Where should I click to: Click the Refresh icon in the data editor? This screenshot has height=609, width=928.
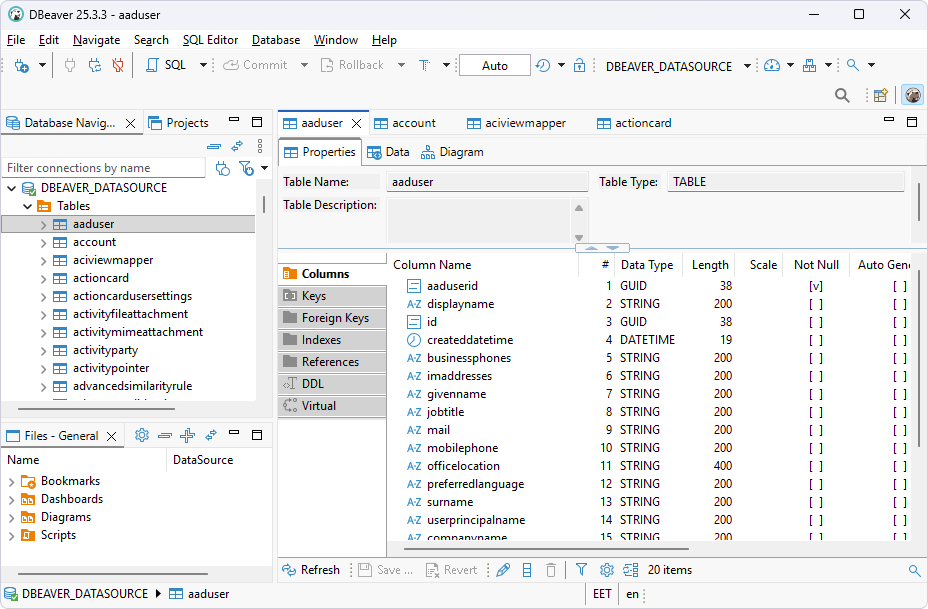[311, 569]
